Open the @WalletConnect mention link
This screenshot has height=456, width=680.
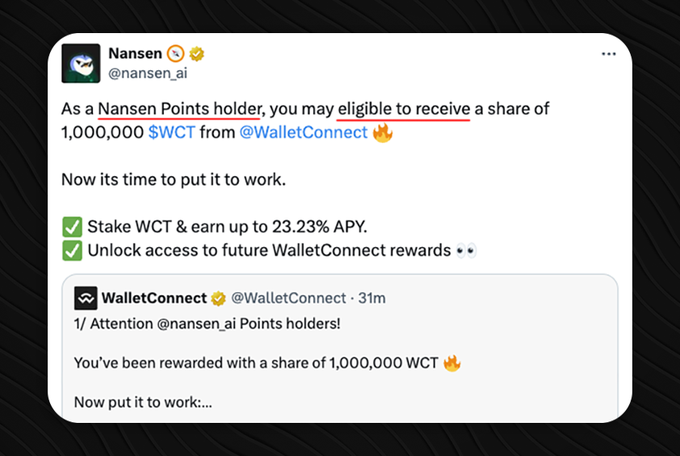click(303, 132)
